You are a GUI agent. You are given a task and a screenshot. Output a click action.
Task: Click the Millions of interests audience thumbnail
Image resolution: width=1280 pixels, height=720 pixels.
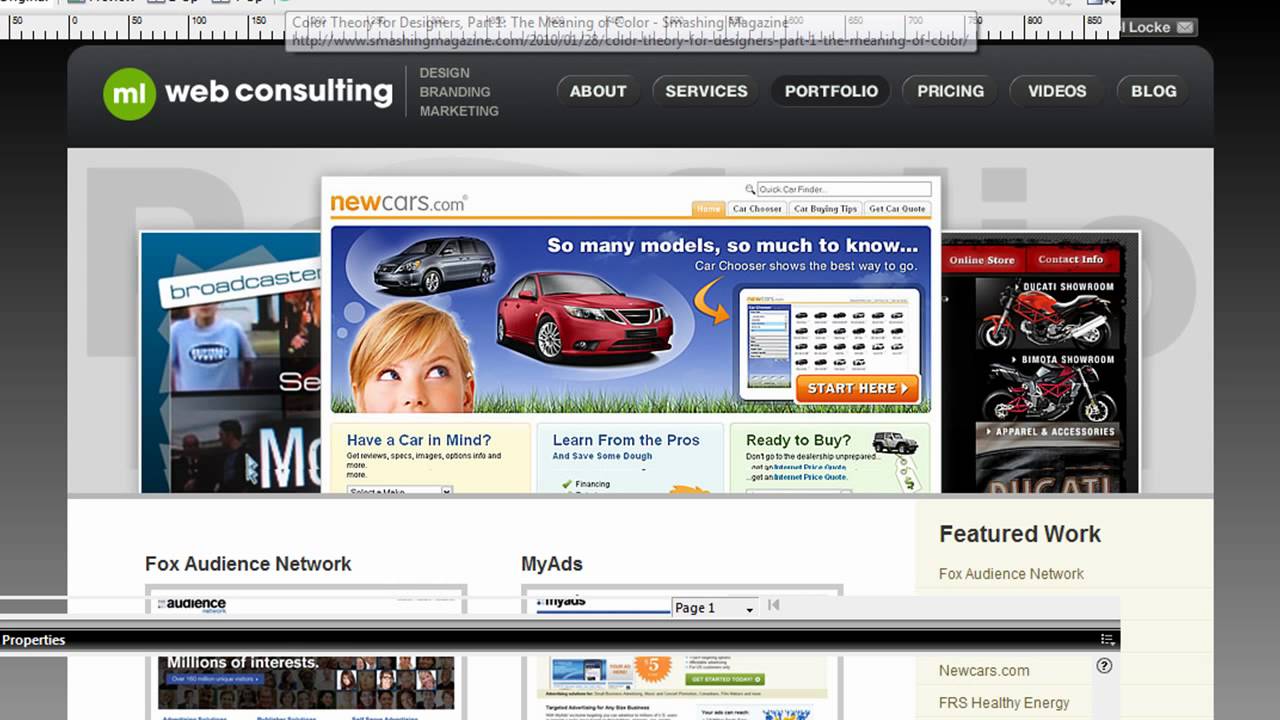(306, 683)
